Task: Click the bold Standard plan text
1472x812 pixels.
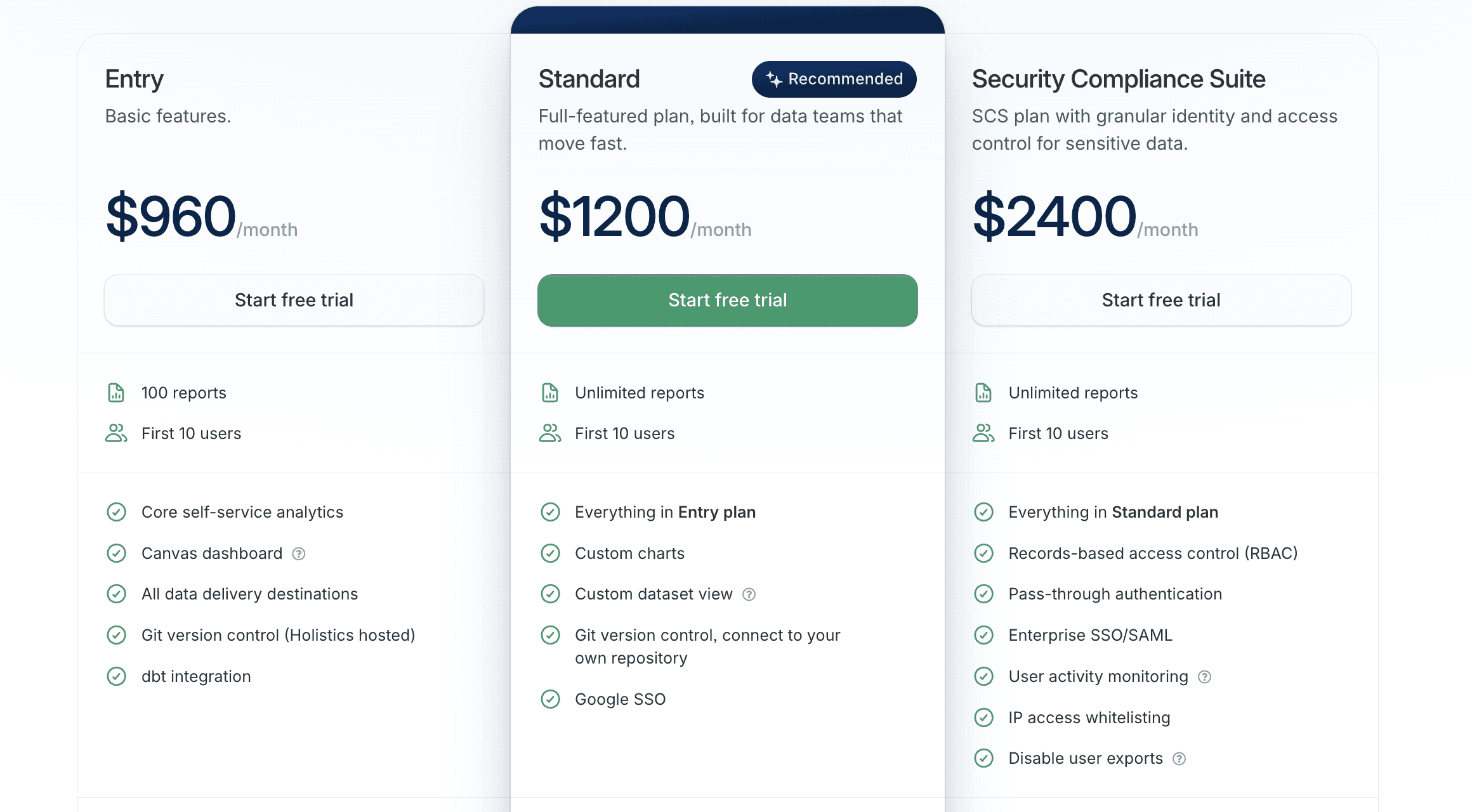Action: 1164,512
